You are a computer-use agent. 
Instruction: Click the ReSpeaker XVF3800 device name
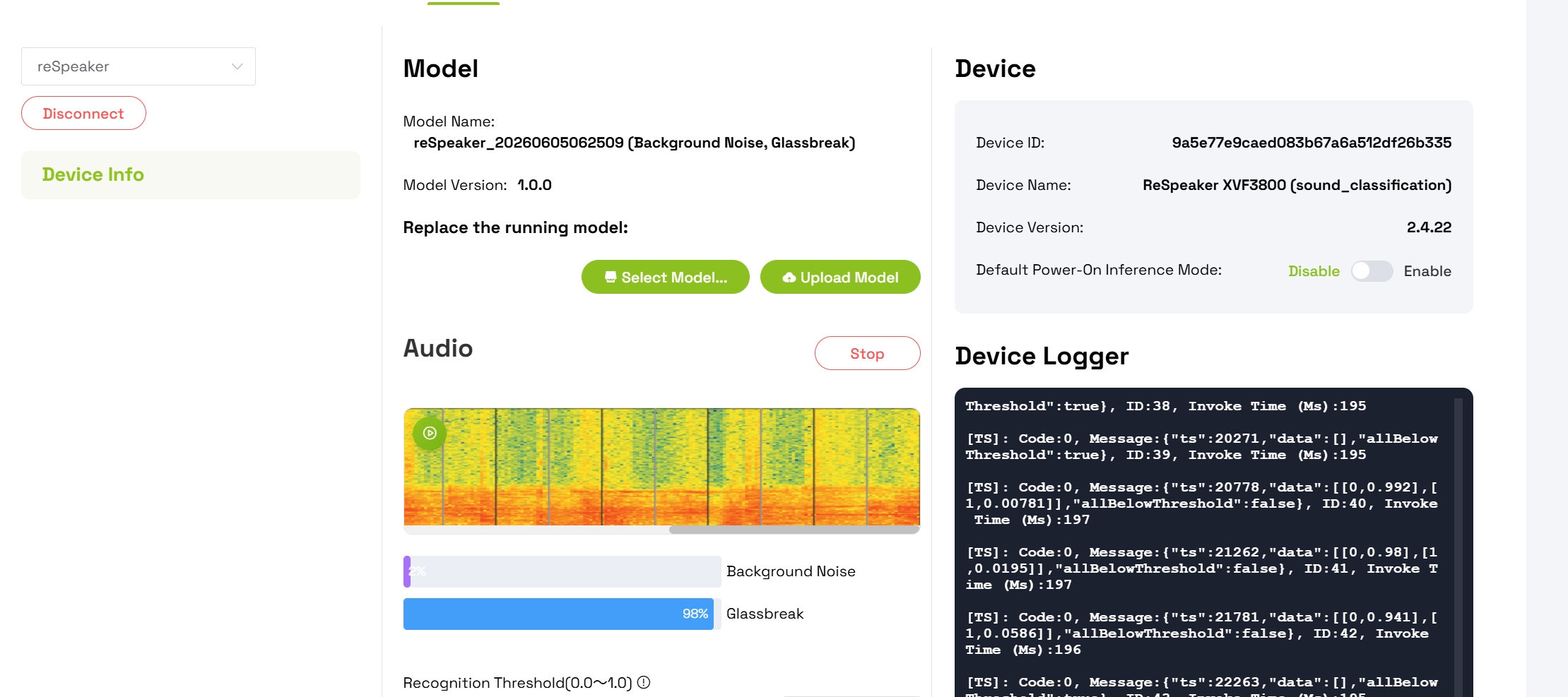[x=1297, y=185]
